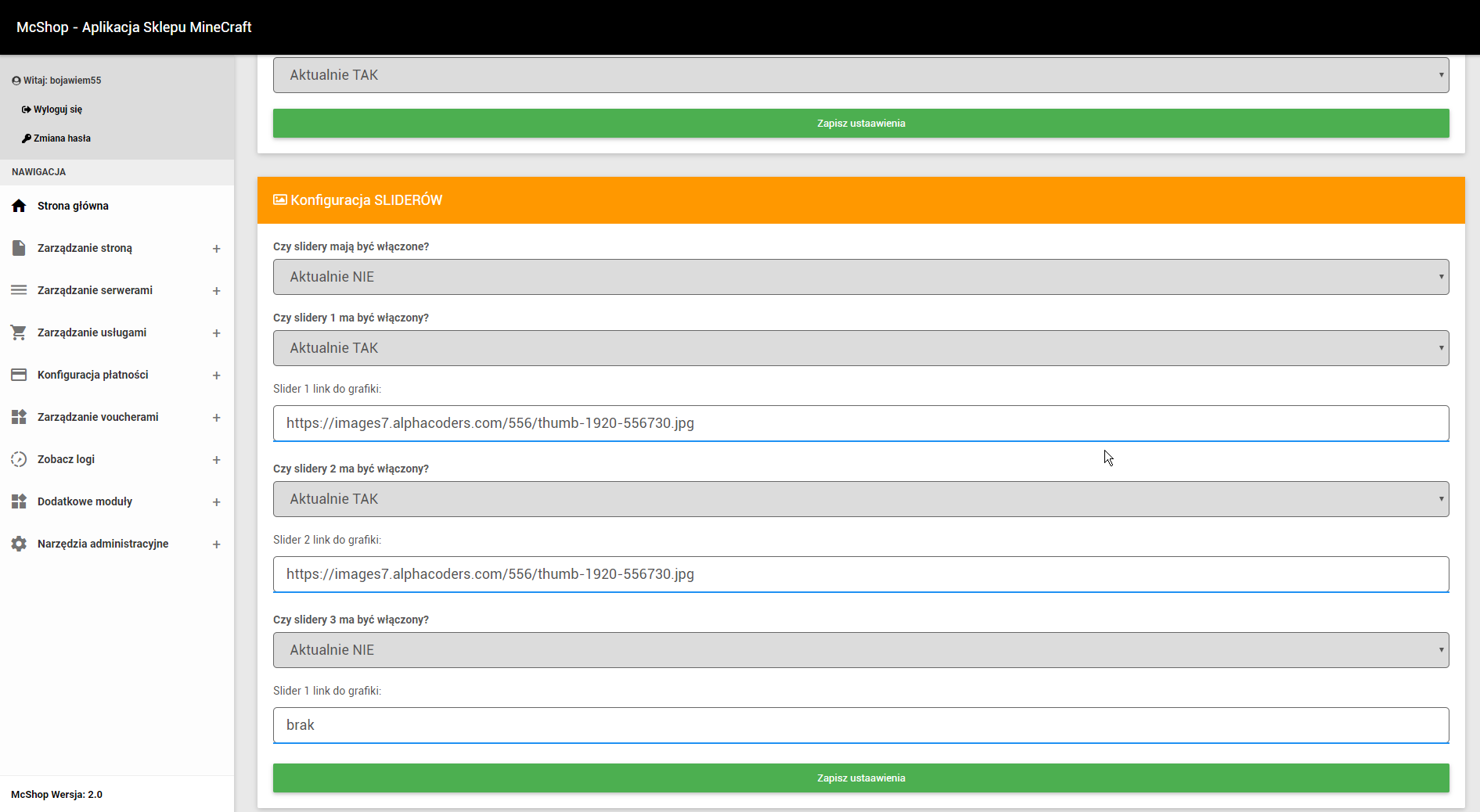
Task: Open the Zobacz logi menu item
Action: pyautogui.click(x=66, y=459)
